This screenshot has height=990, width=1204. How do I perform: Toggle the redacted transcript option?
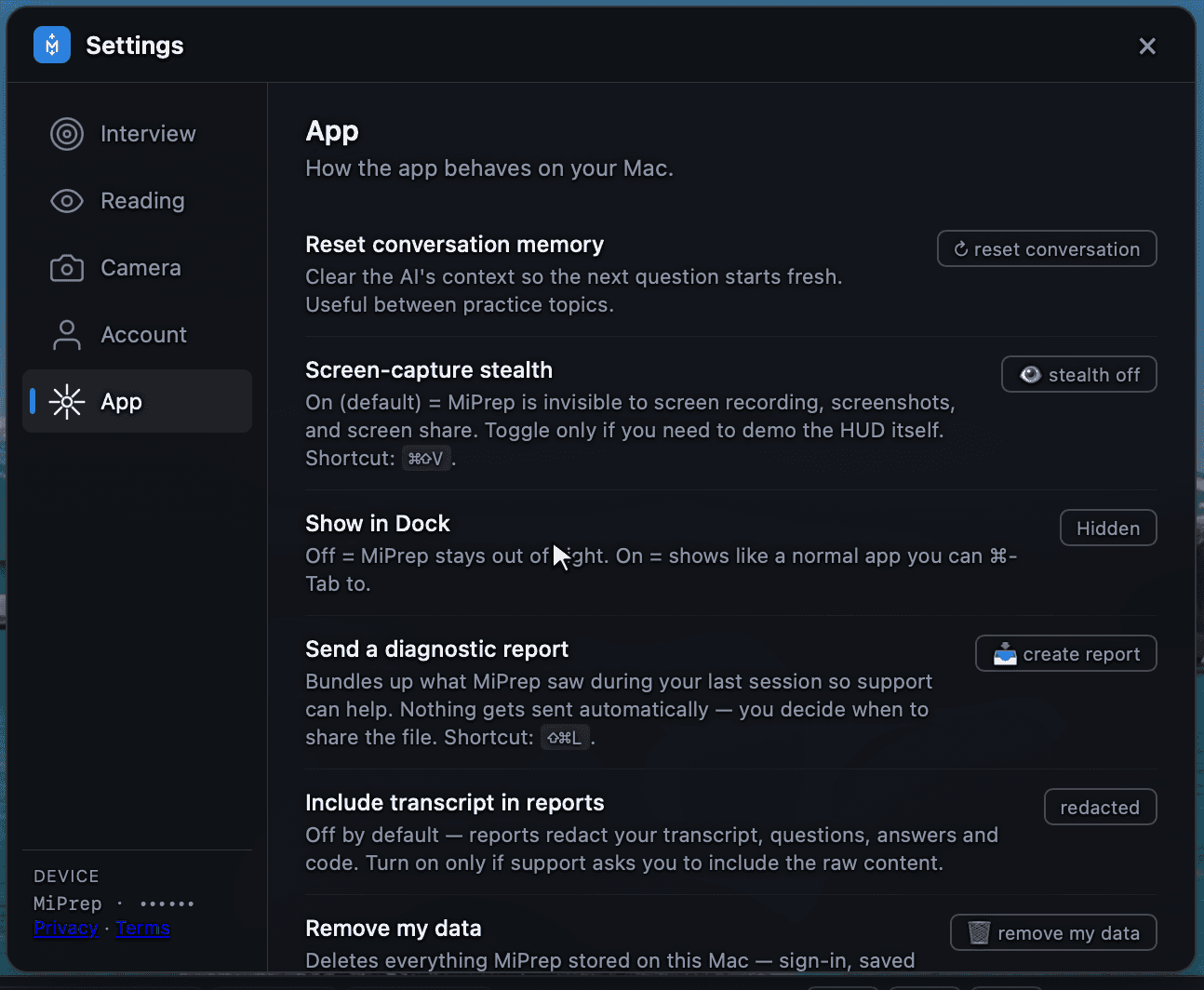point(1100,807)
